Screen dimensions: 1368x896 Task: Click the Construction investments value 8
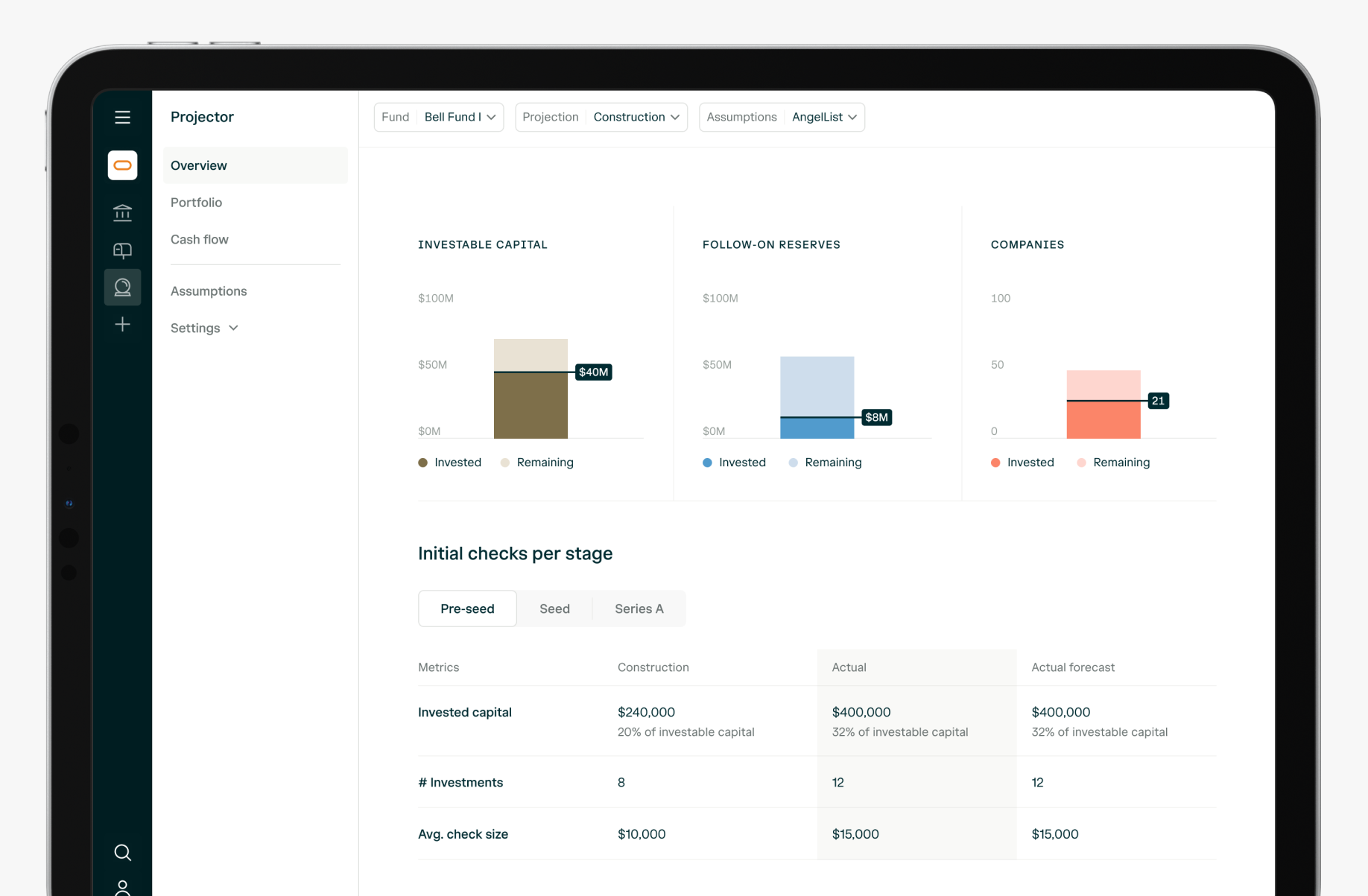(621, 782)
